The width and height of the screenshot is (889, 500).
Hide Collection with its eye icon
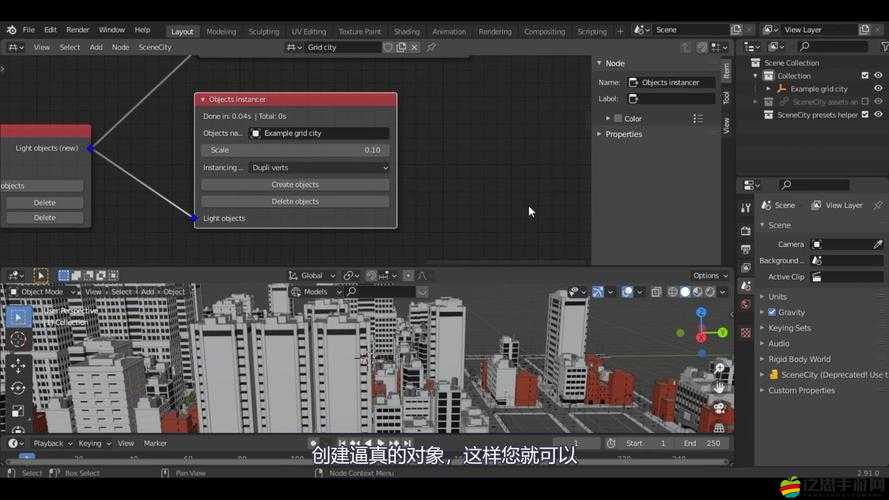click(x=878, y=75)
